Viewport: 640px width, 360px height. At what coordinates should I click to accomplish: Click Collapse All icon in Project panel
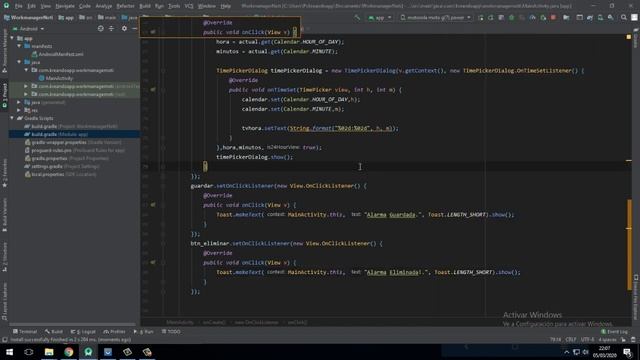pos(111,29)
